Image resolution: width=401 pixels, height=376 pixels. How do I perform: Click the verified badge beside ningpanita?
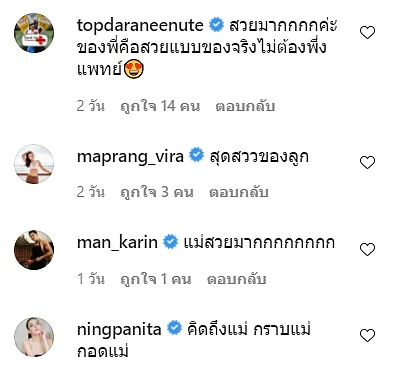click(x=174, y=328)
